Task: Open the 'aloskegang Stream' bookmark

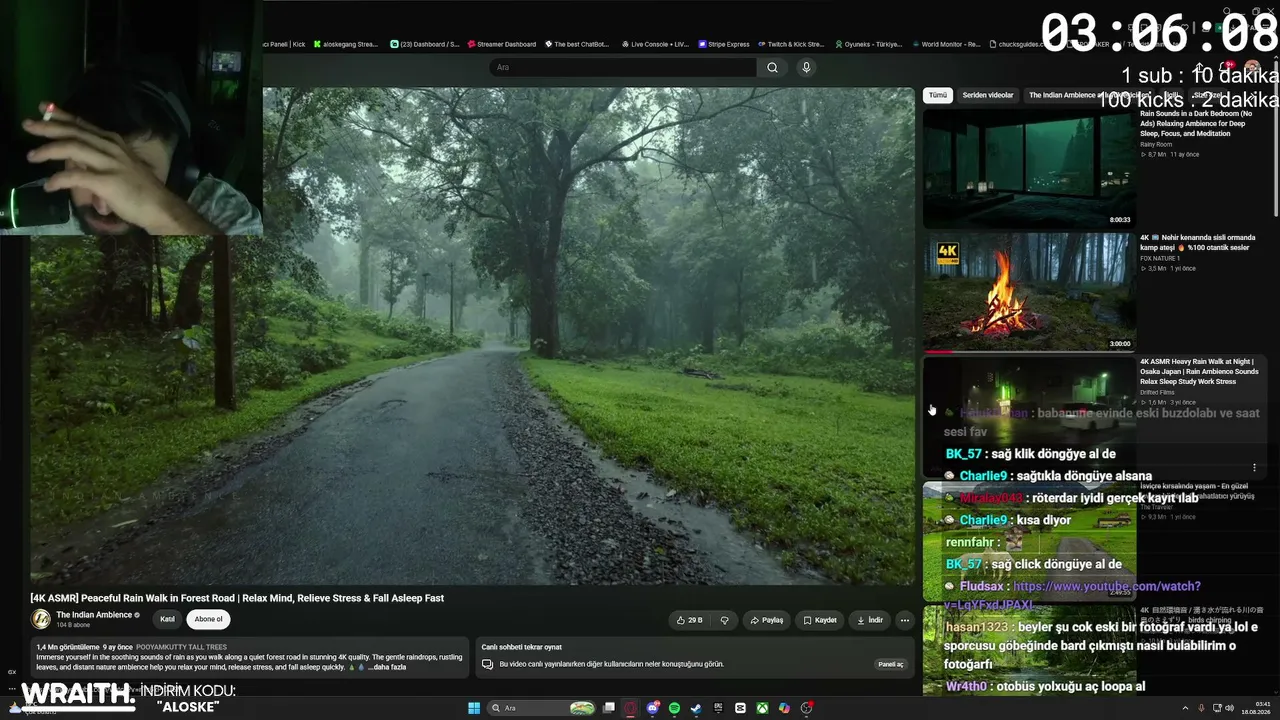Action: 346,44
